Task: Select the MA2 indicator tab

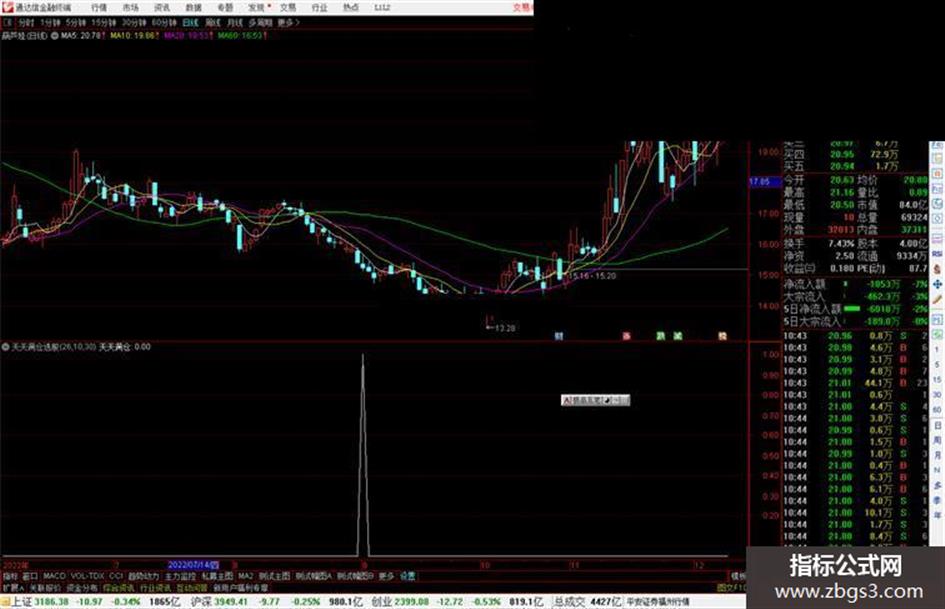Action: tap(246, 576)
